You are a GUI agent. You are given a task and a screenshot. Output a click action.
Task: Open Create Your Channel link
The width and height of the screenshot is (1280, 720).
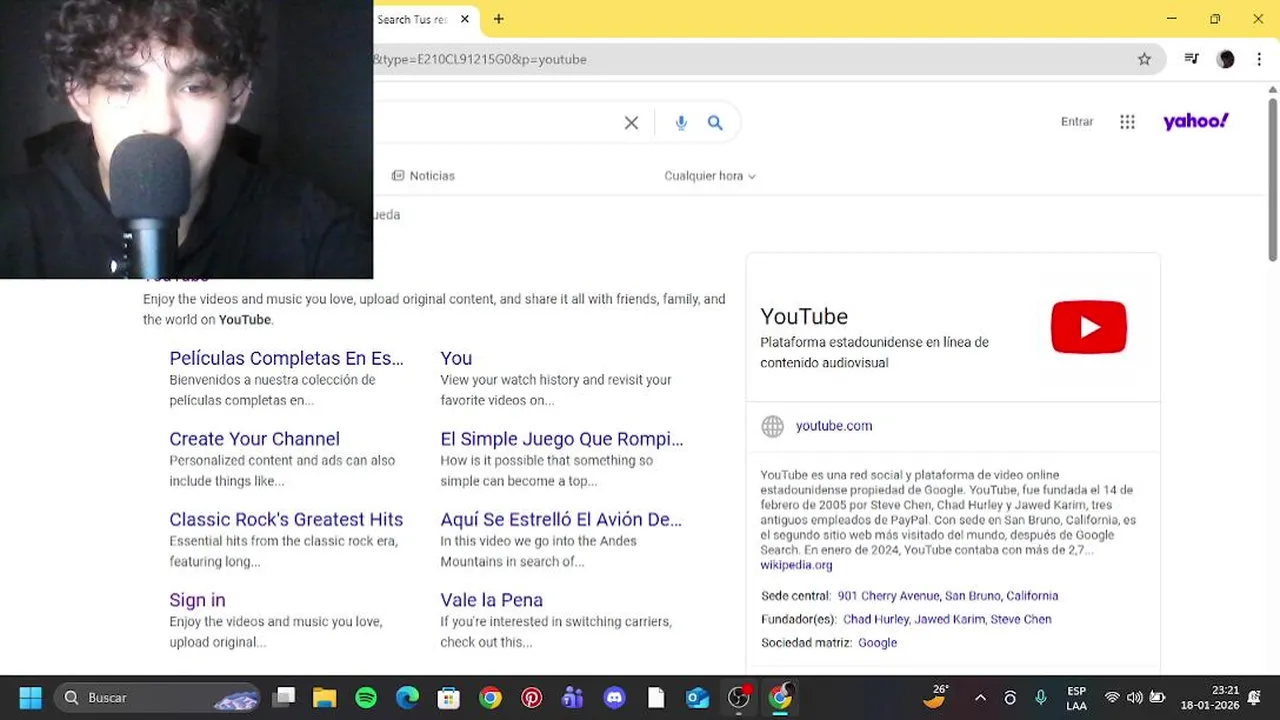[x=254, y=439]
